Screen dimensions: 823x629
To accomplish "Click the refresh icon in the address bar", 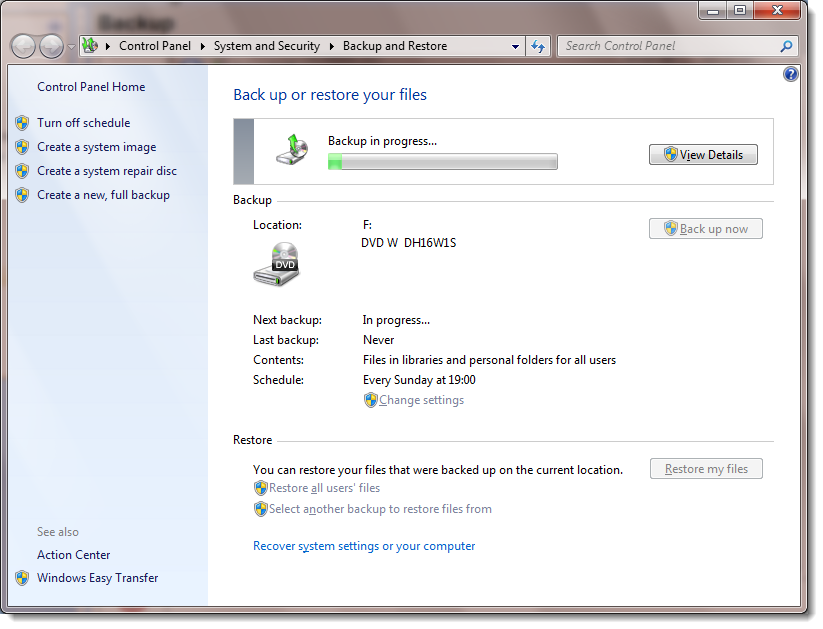I will pyautogui.click(x=538, y=46).
